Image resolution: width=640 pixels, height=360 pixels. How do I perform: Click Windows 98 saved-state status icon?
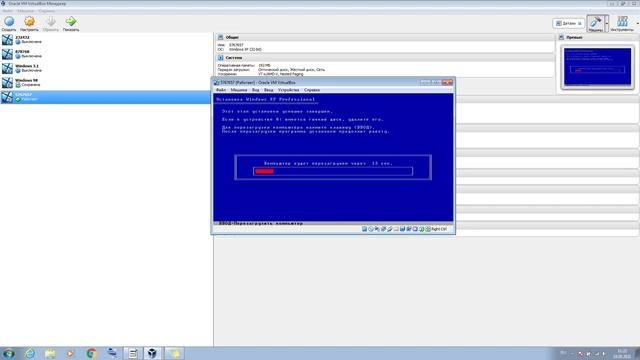[x=18, y=85]
